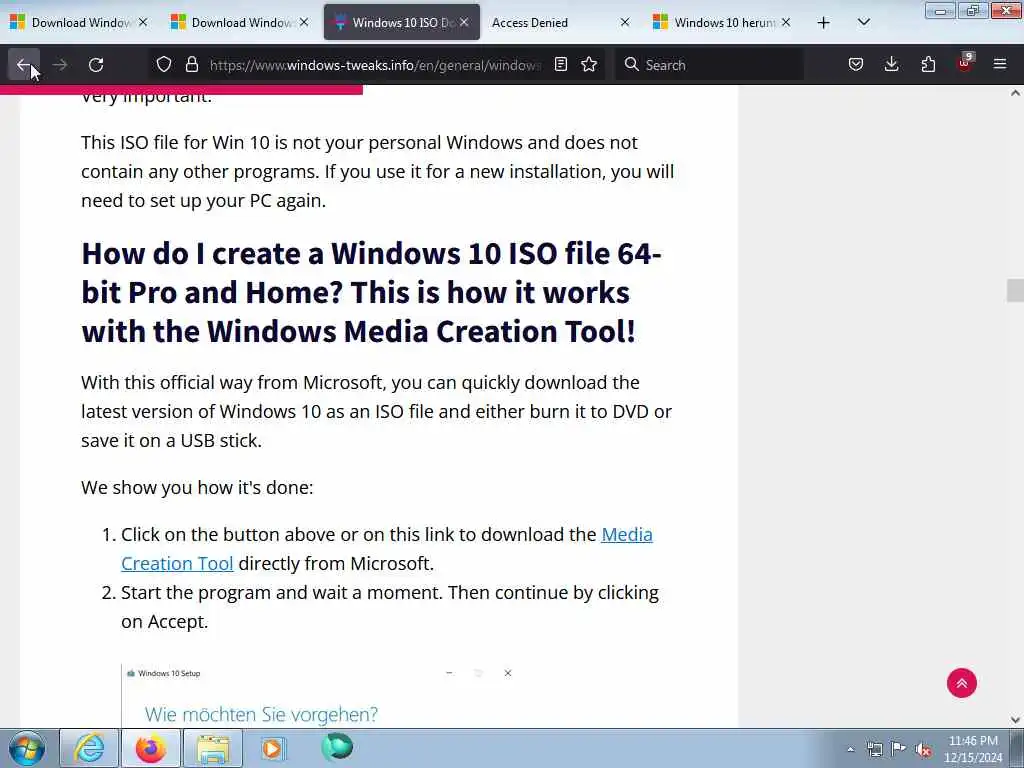Toggle reader view icon in address bar
The height and width of the screenshot is (768, 1024).
560,65
